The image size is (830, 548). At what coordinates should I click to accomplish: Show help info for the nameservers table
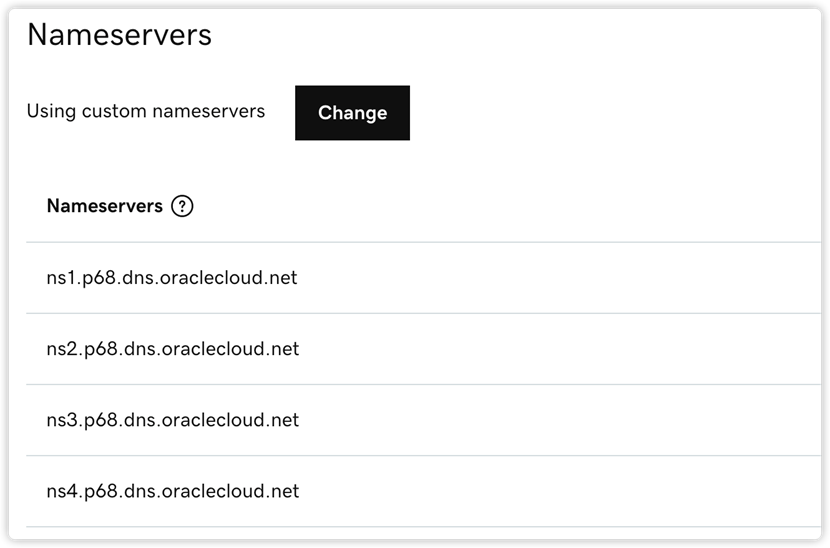point(182,206)
